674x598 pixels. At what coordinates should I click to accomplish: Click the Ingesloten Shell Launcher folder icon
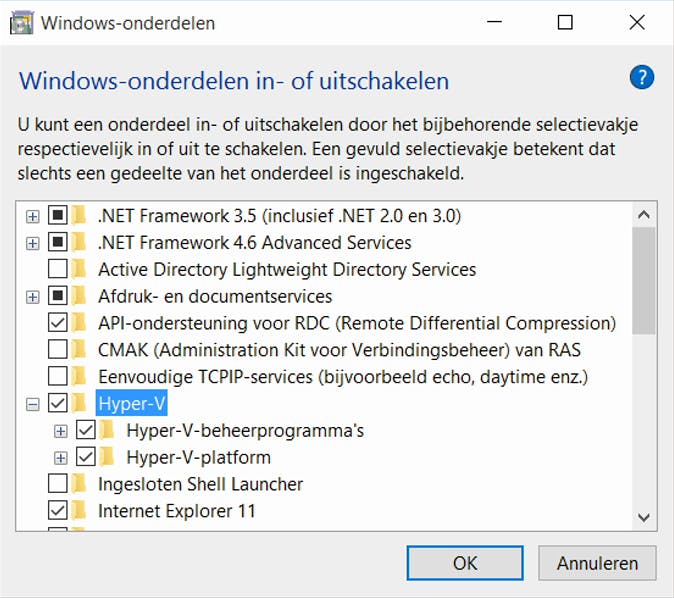click(x=79, y=485)
